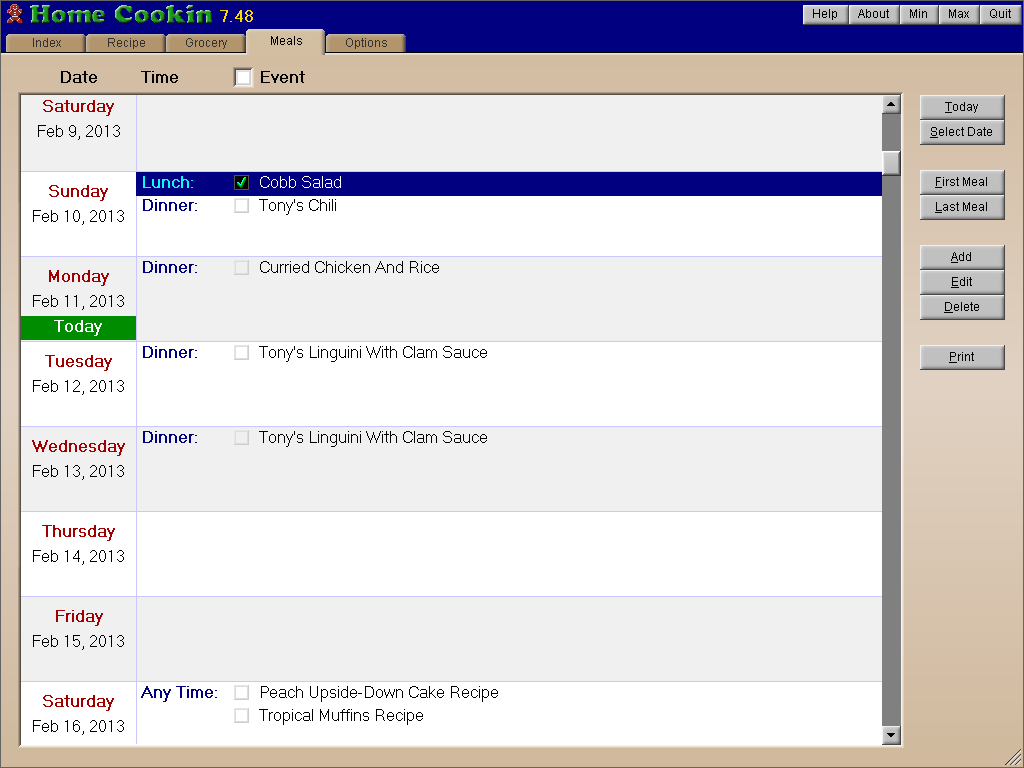The width and height of the screenshot is (1024, 768).
Task: Go to the Options tab
Action: click(x=366, y=43)
